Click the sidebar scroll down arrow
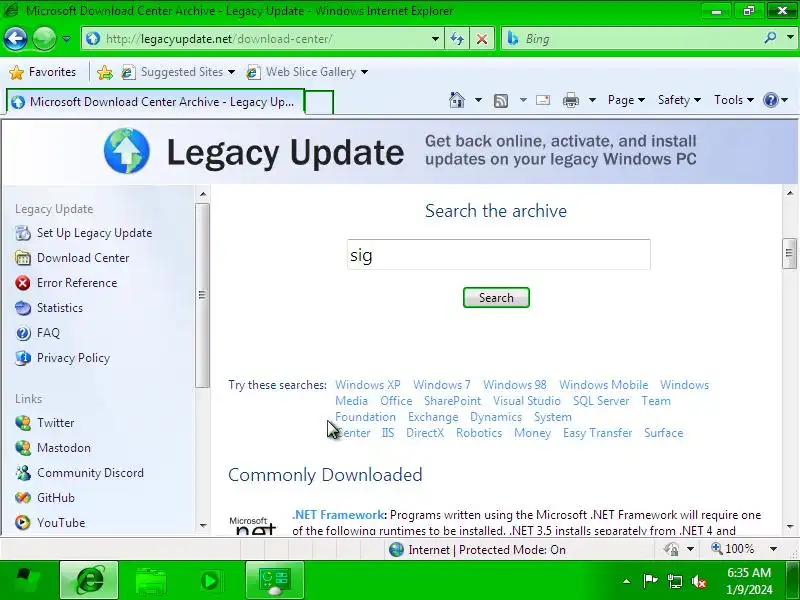800x600 pixels. coord(203,525)
